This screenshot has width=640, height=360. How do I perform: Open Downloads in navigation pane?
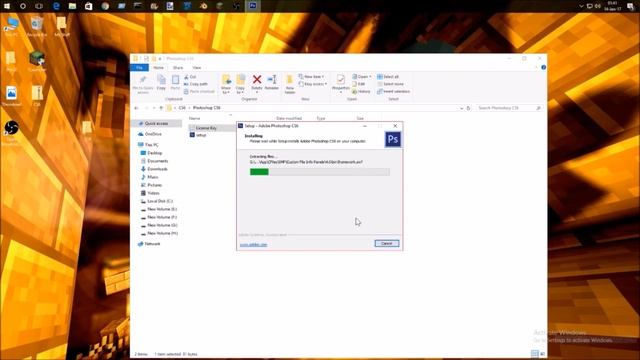click(x=157, y=169)
